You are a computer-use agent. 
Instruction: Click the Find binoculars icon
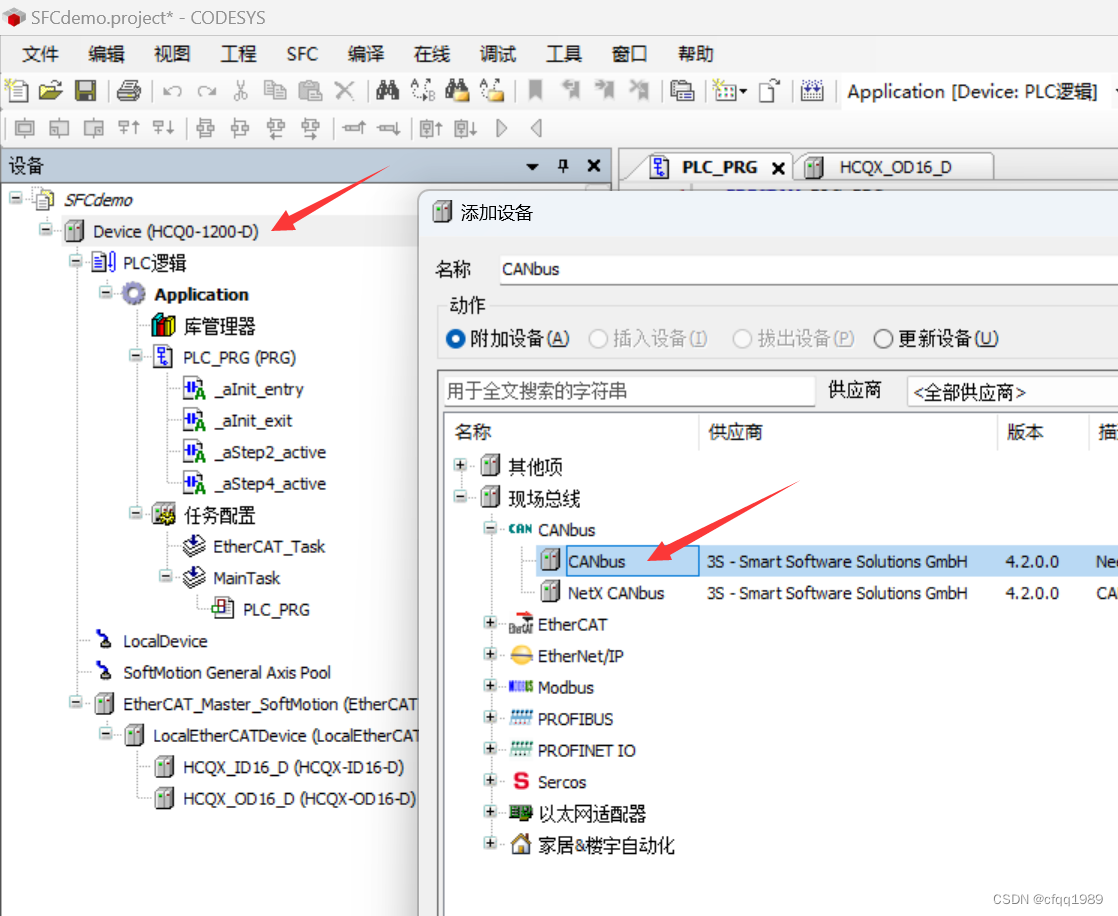(387, 91)
